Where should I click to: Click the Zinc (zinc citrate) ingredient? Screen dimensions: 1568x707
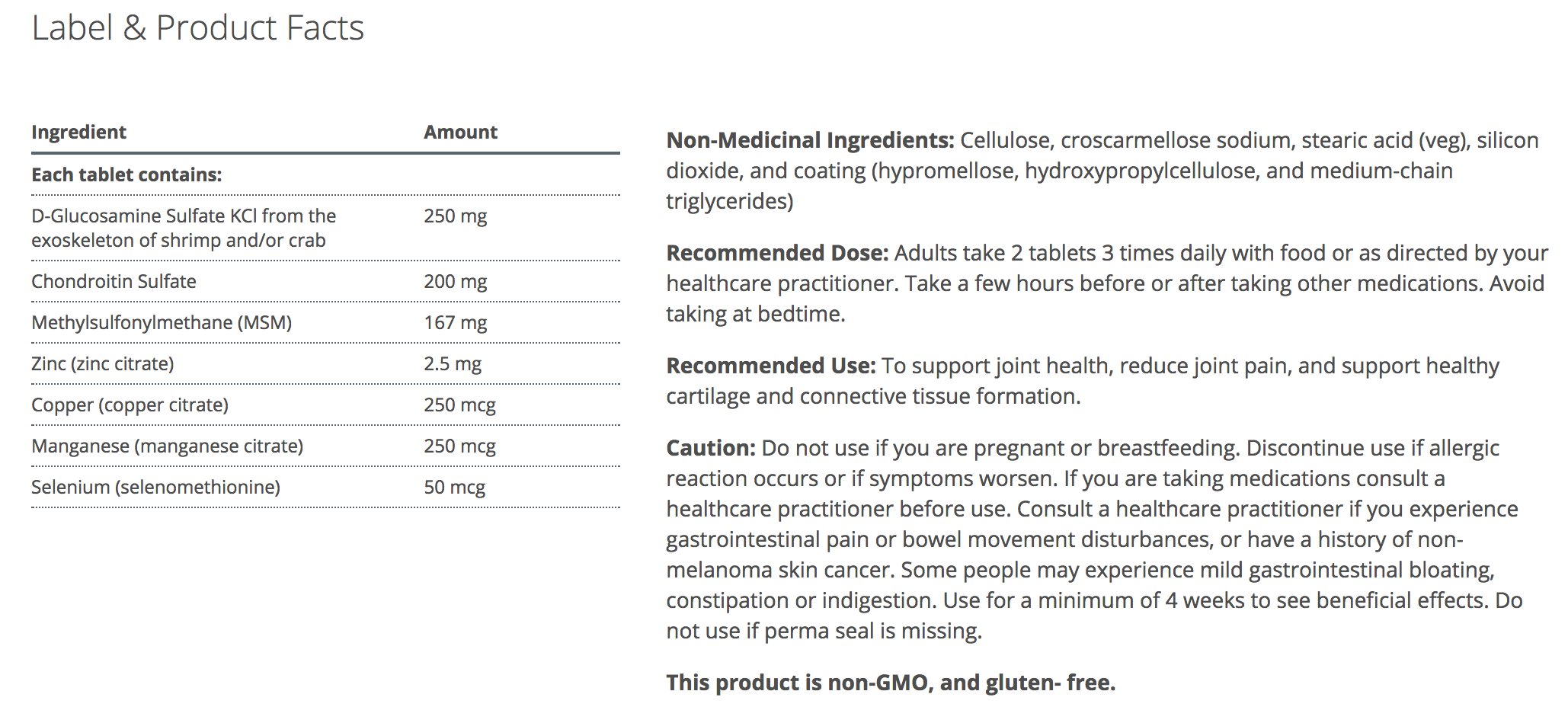[x=102, y=363]
